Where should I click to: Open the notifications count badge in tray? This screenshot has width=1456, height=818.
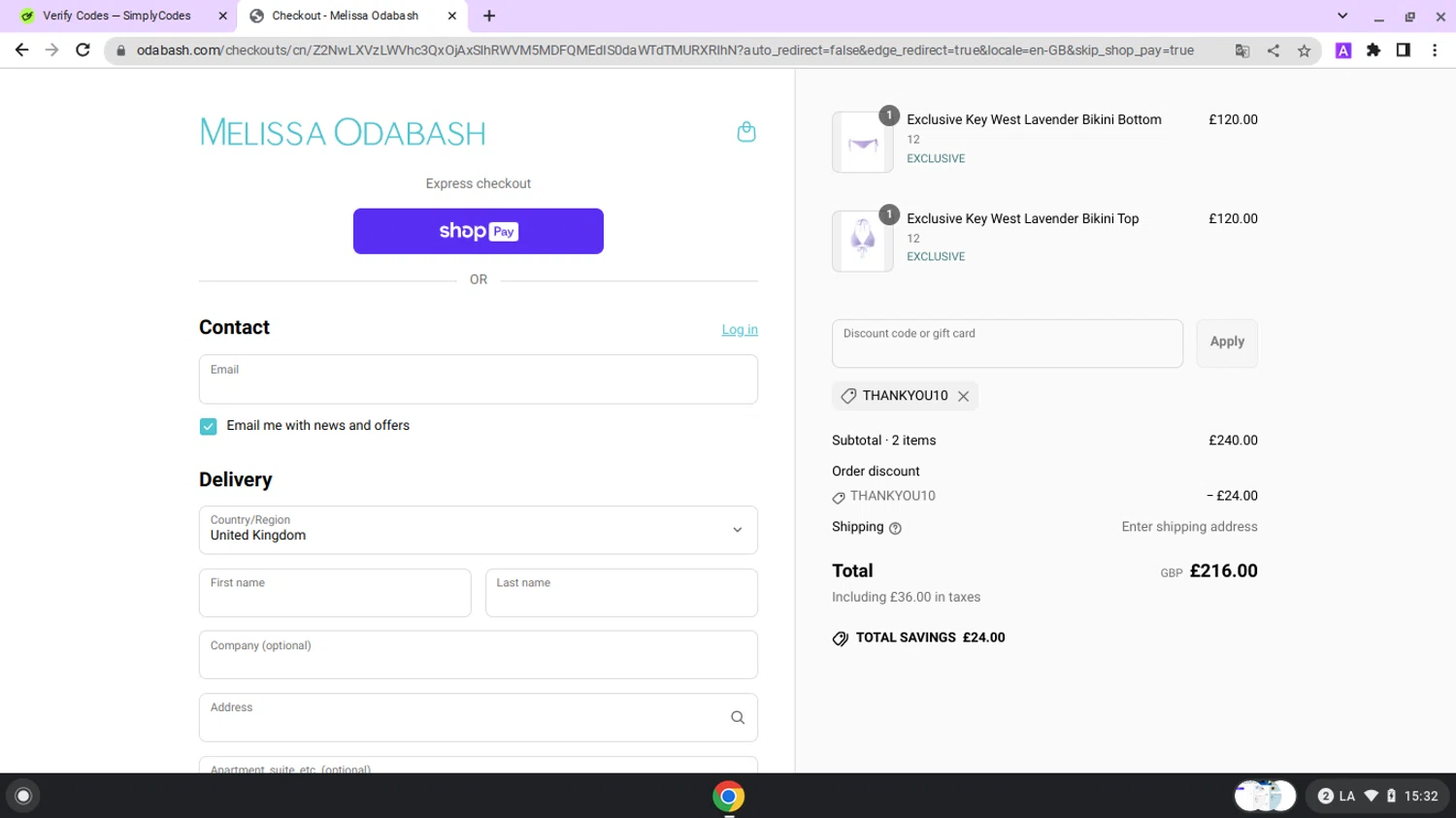(1326, 796)
